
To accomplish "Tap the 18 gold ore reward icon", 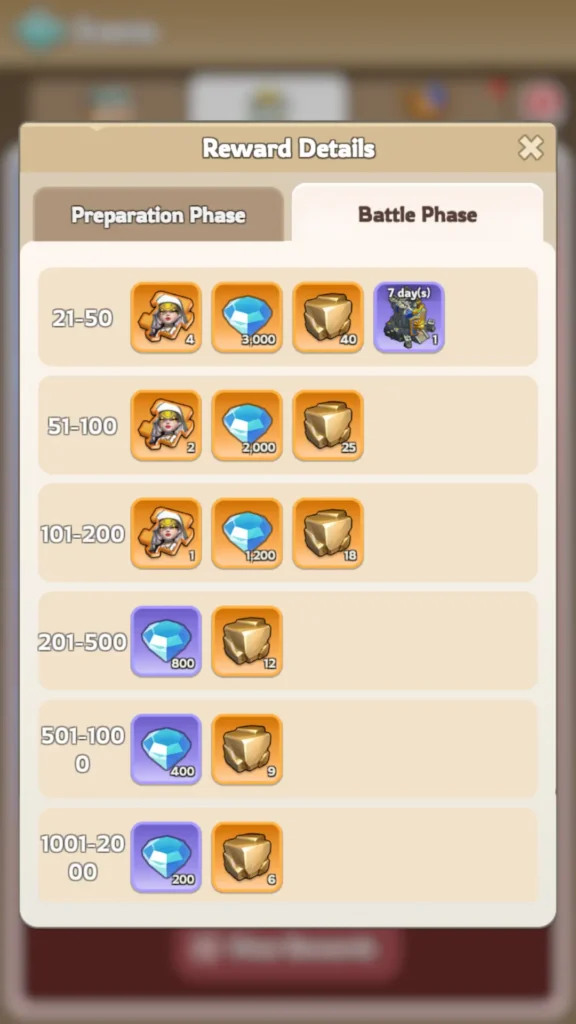I will 328,534.
